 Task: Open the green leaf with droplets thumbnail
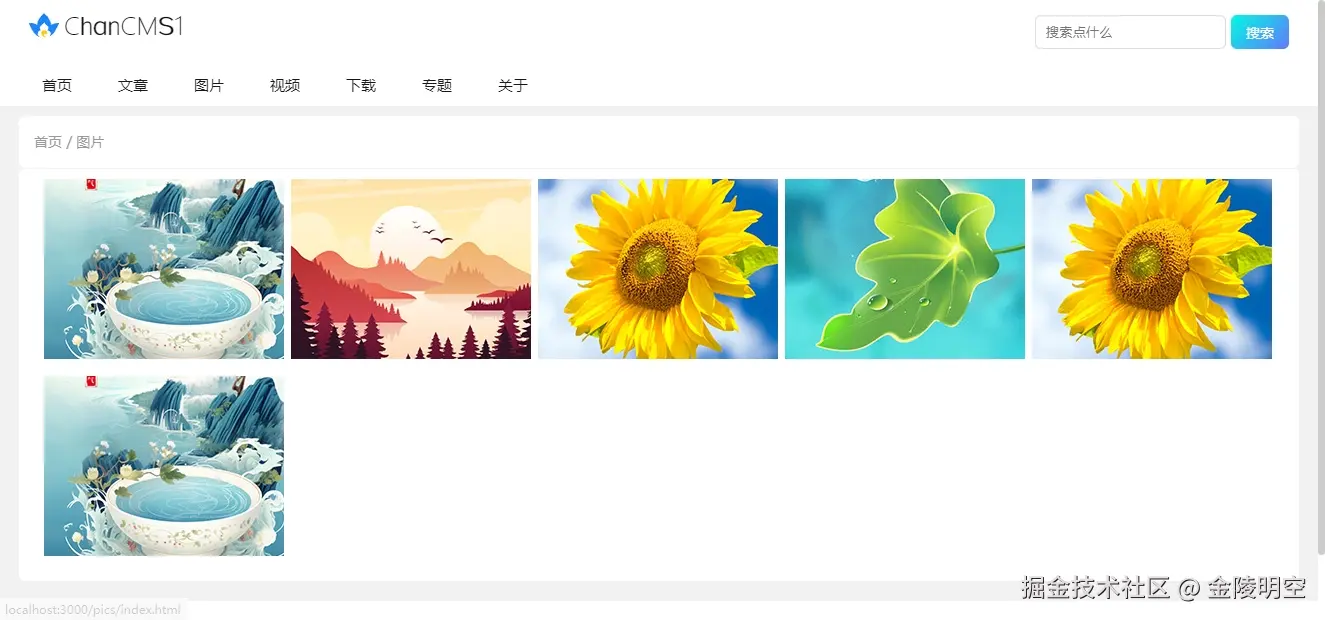(905, 269)
